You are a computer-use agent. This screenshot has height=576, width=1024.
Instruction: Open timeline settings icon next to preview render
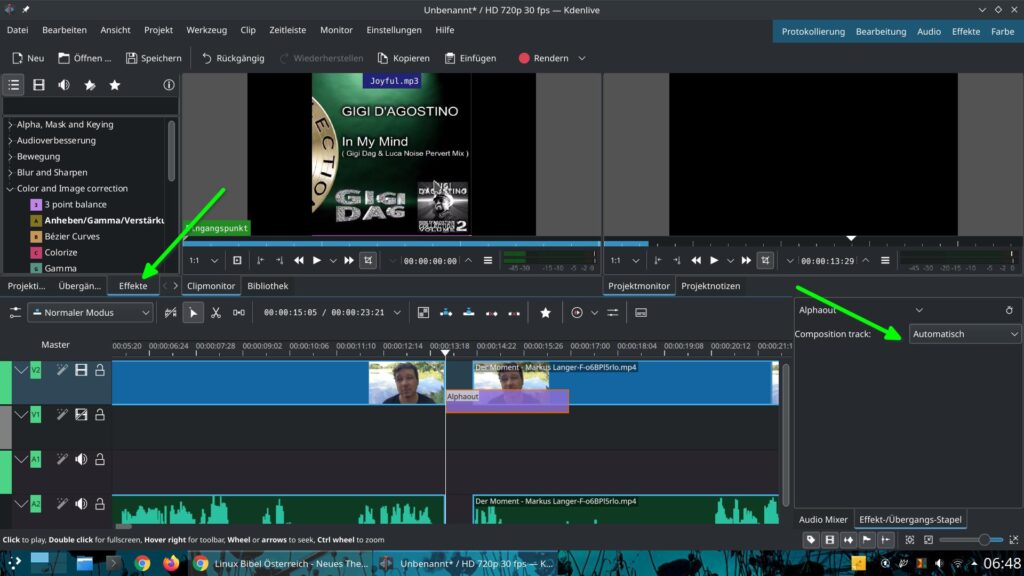[613, 313]
